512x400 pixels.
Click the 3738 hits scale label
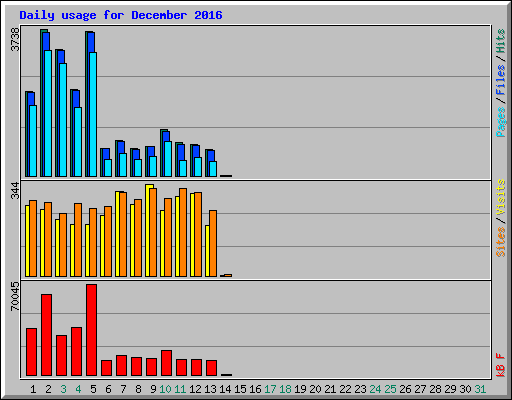[x=15, y=39]
